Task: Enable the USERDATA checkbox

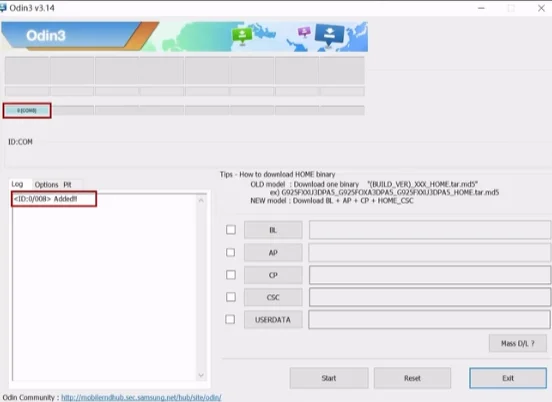Action: 230,319
